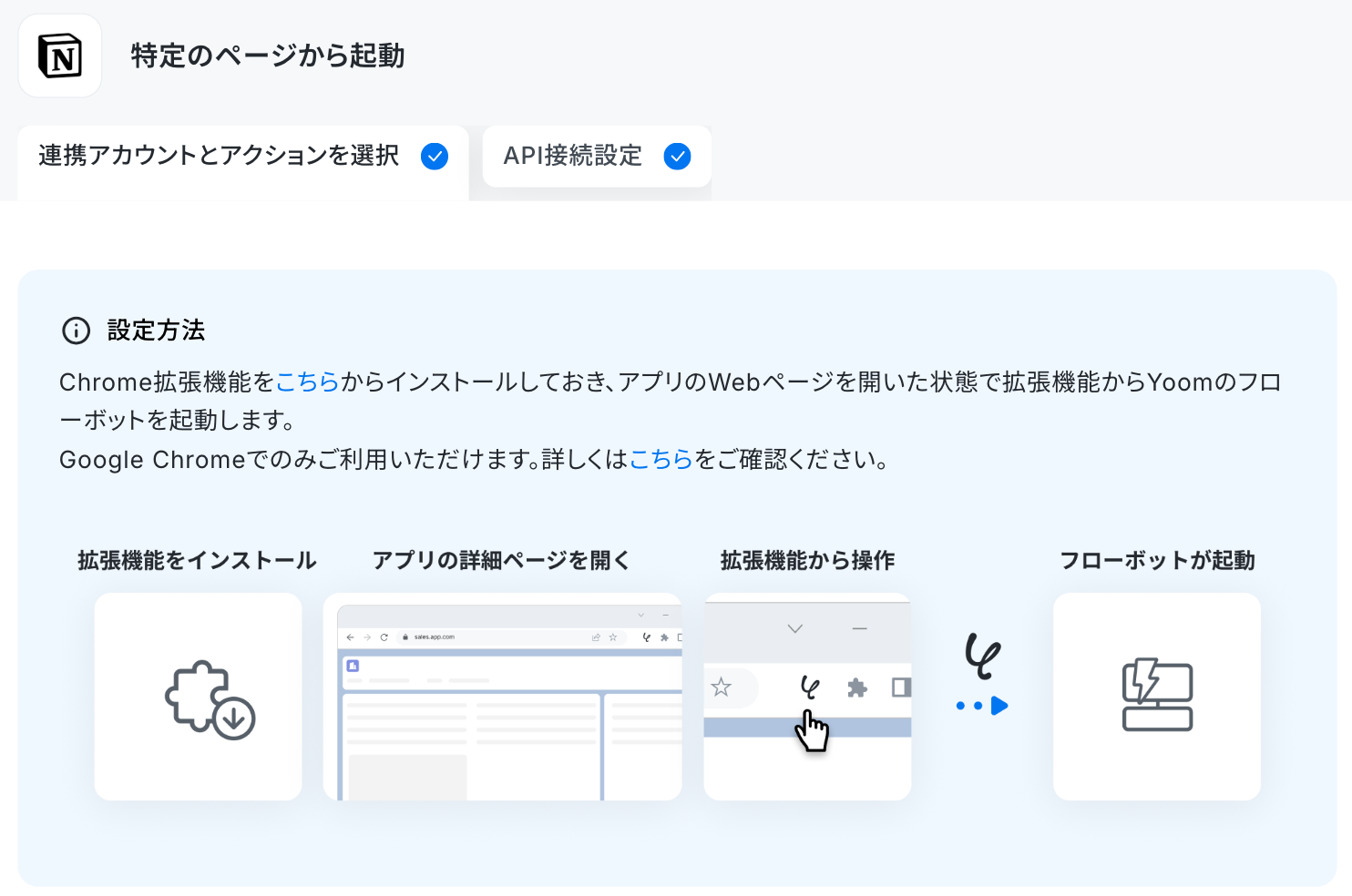Click the 特定のページから起動 title
1352x896 pixels.
(x=268, y=56)
